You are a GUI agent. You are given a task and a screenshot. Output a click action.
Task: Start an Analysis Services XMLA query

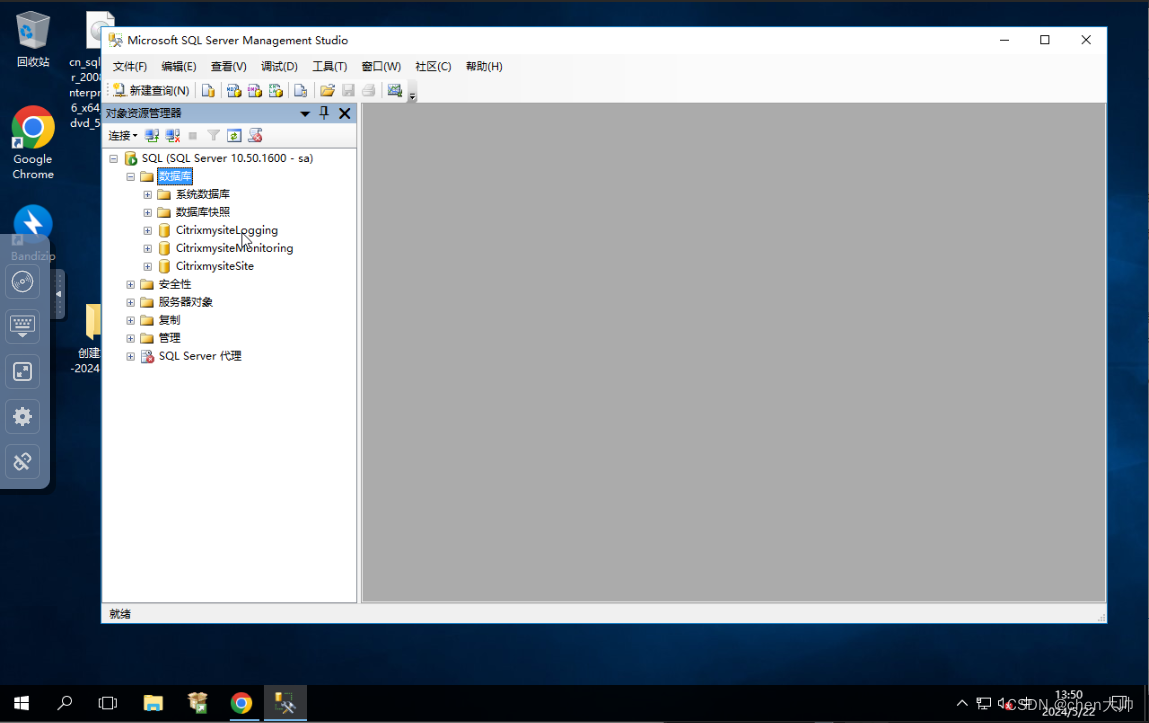pos(276,90)
